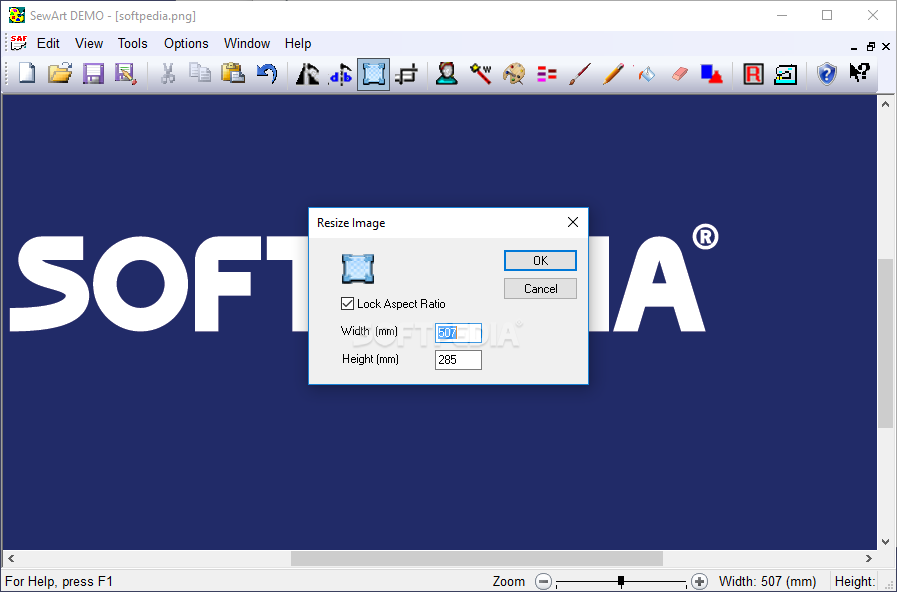897x592 pixels.
Task: Click the sewing machine Stitch Image icon
Action: (785, 74)
